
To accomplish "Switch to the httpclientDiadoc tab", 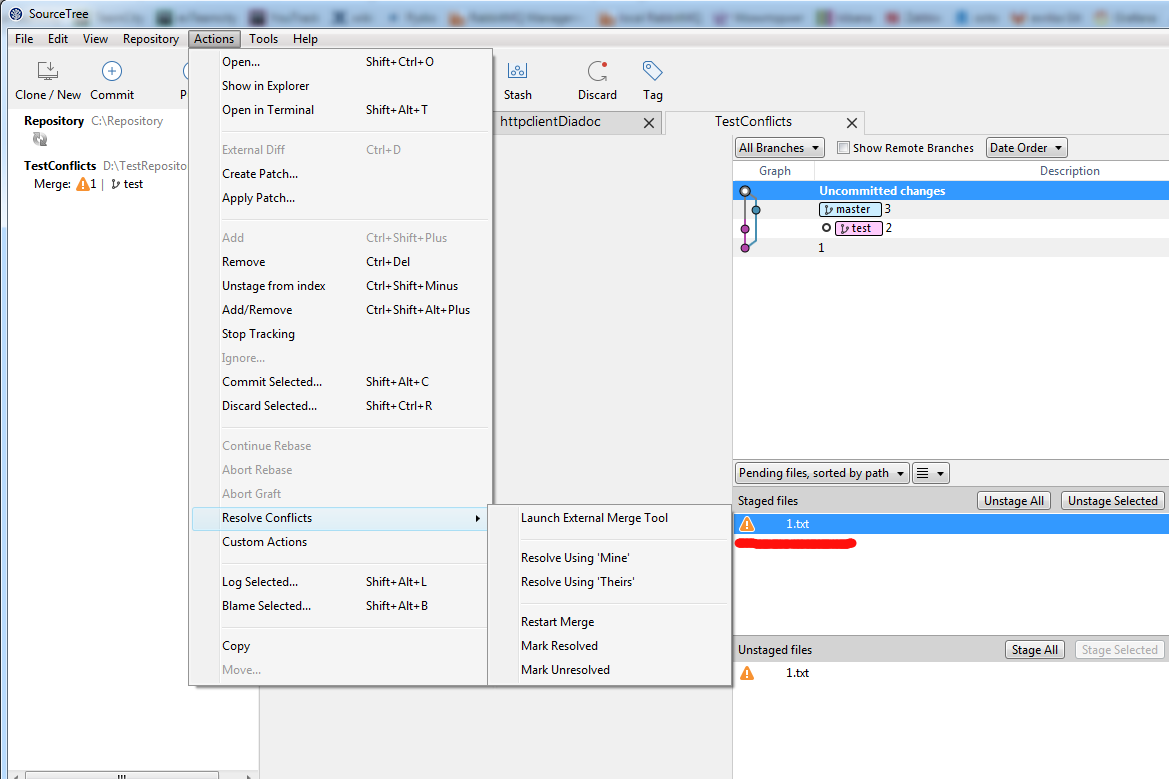I will coord(550,122).
